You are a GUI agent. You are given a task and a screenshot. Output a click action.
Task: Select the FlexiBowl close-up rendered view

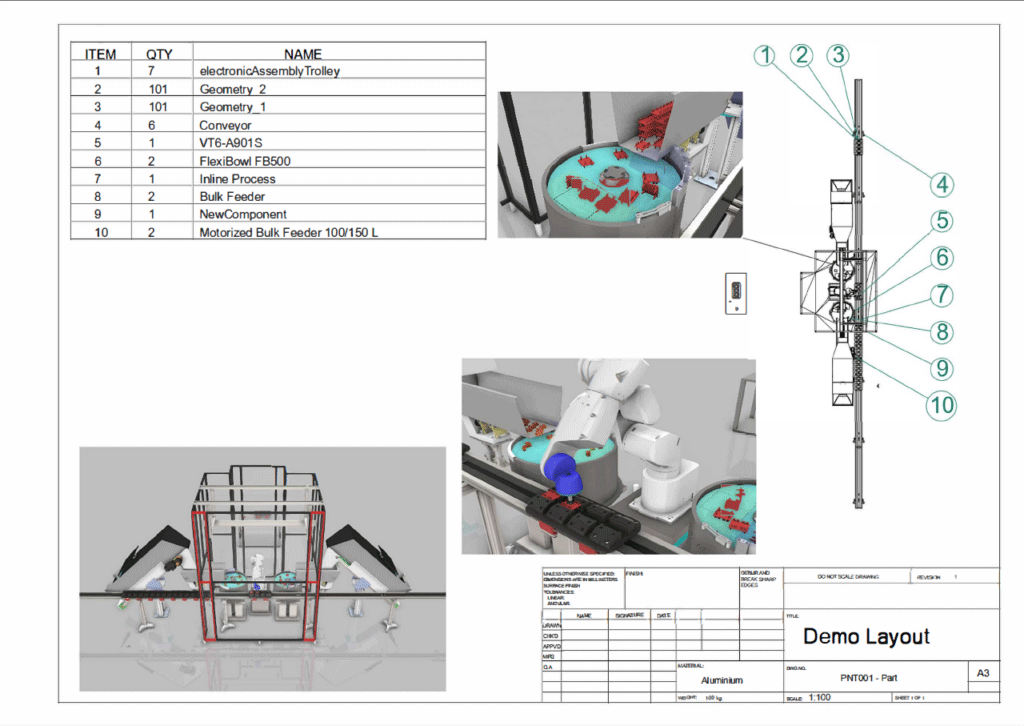pyautogui.click(x=620, y=165)
